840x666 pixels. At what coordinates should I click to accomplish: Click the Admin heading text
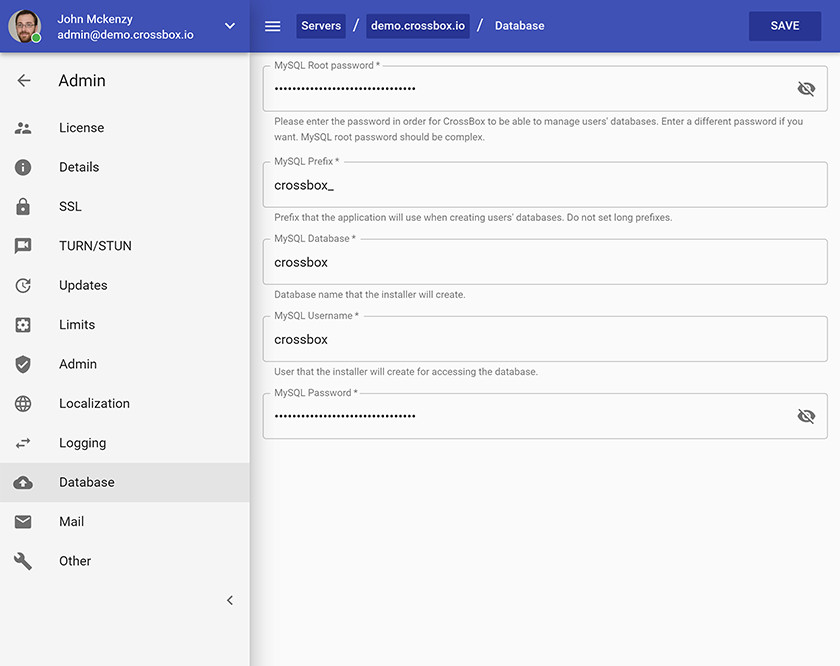pos(82,81)
